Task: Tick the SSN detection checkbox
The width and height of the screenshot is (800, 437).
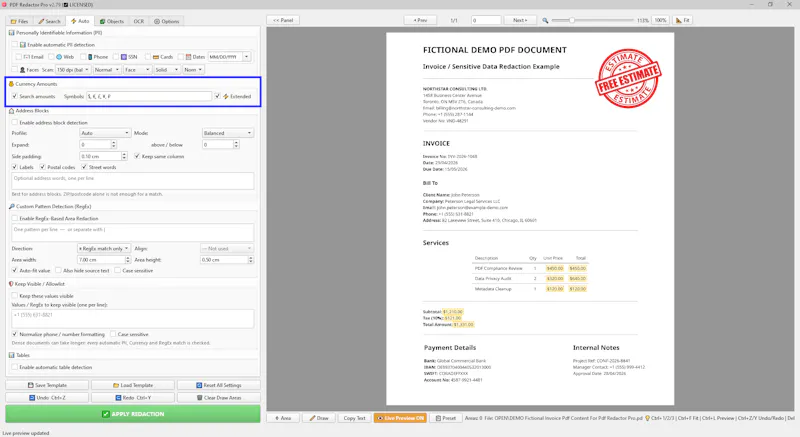Action: coord(116,57)
